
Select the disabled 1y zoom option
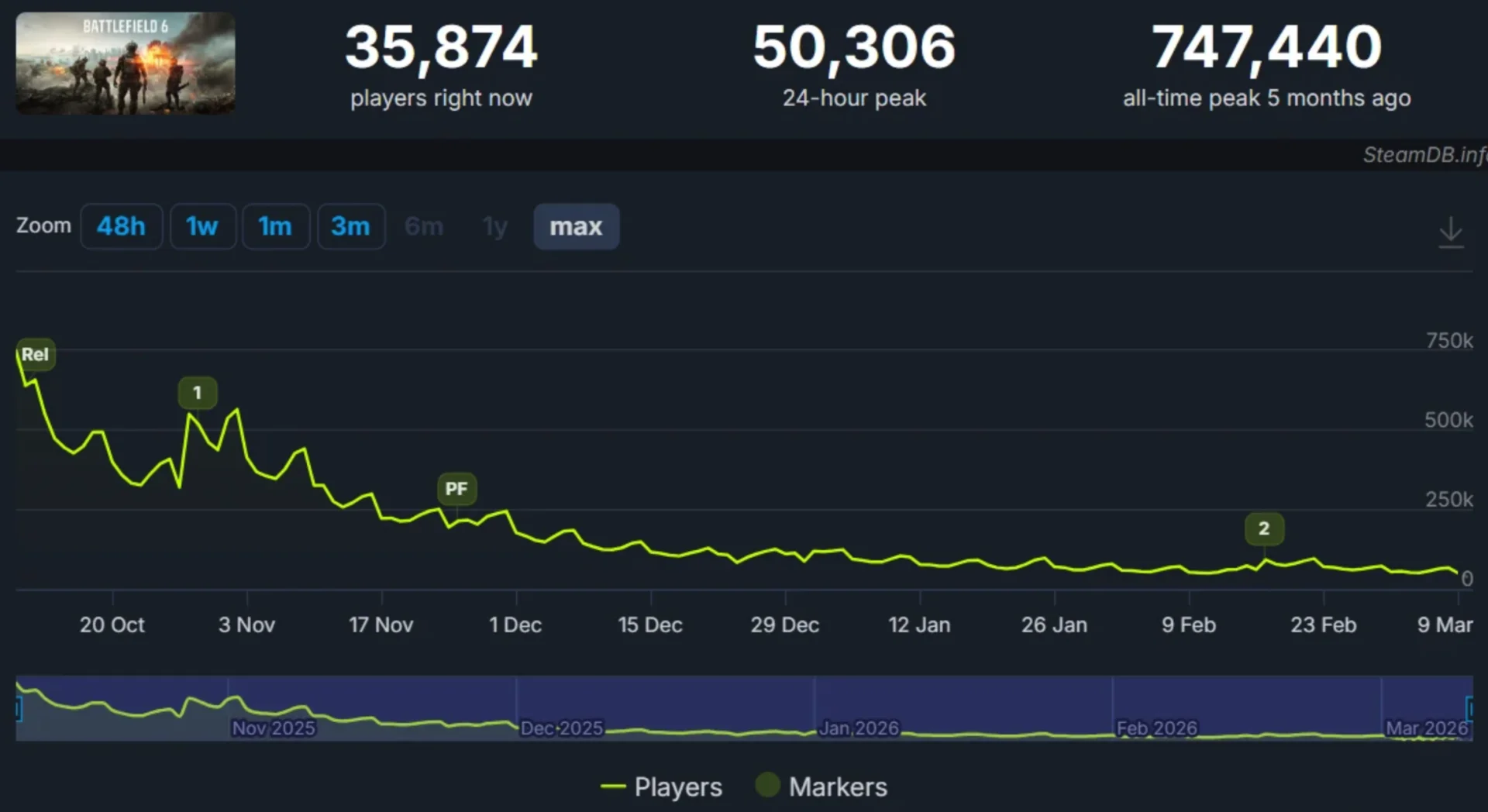[x=494, y=226]
